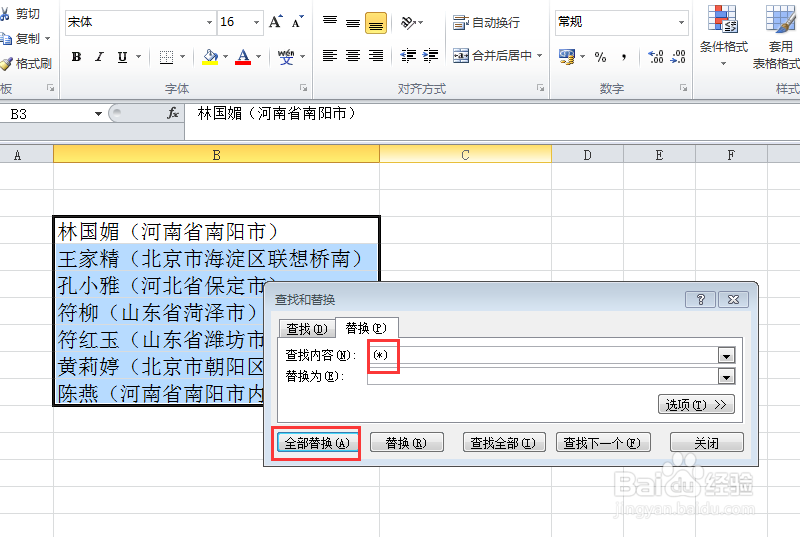Click the Replace (替换) button
Screen dimensions: 800x537
pos(407,443)
